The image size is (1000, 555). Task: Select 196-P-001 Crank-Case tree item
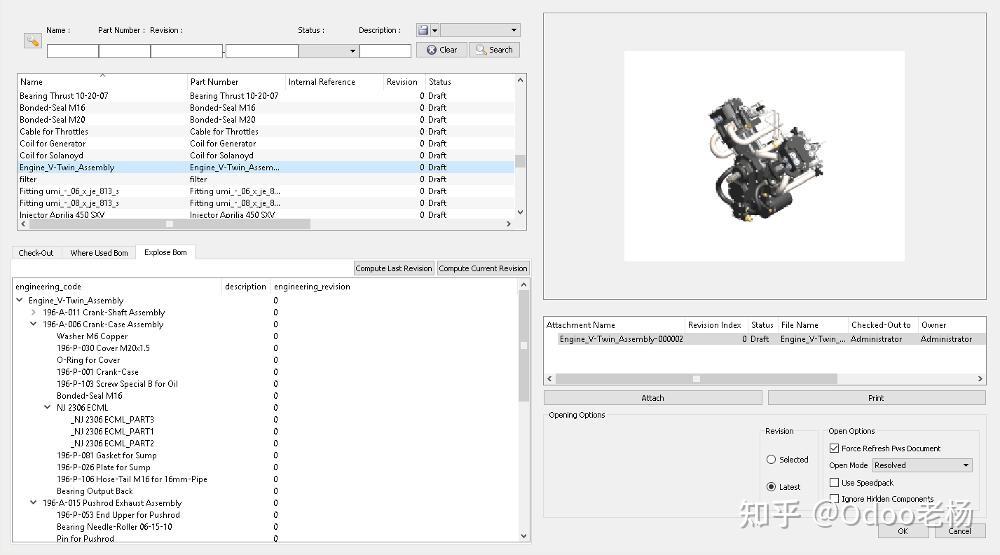click(97, 372)
